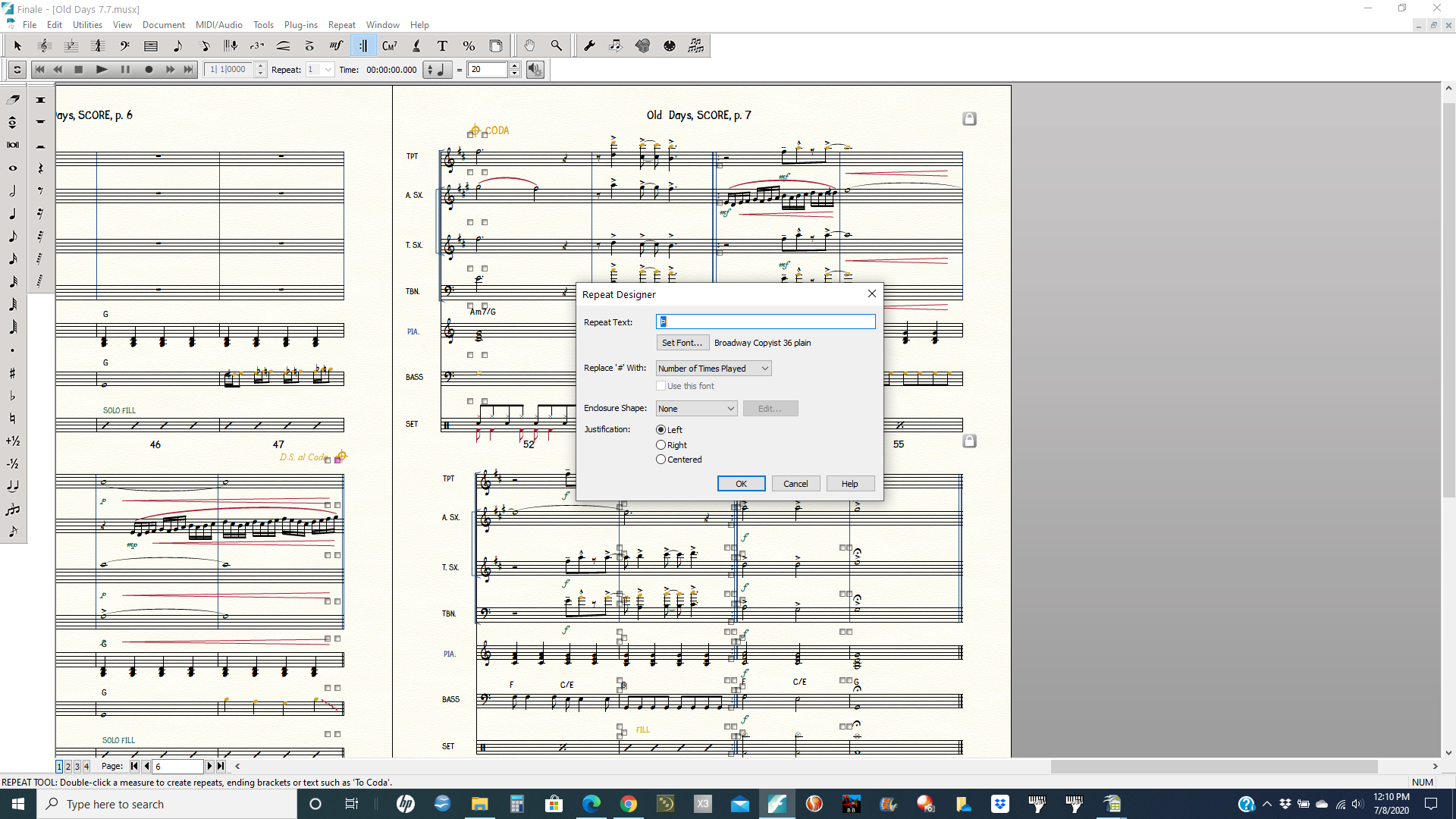Click the Set Font... button

pyautogui.click(x=682, y=343)
